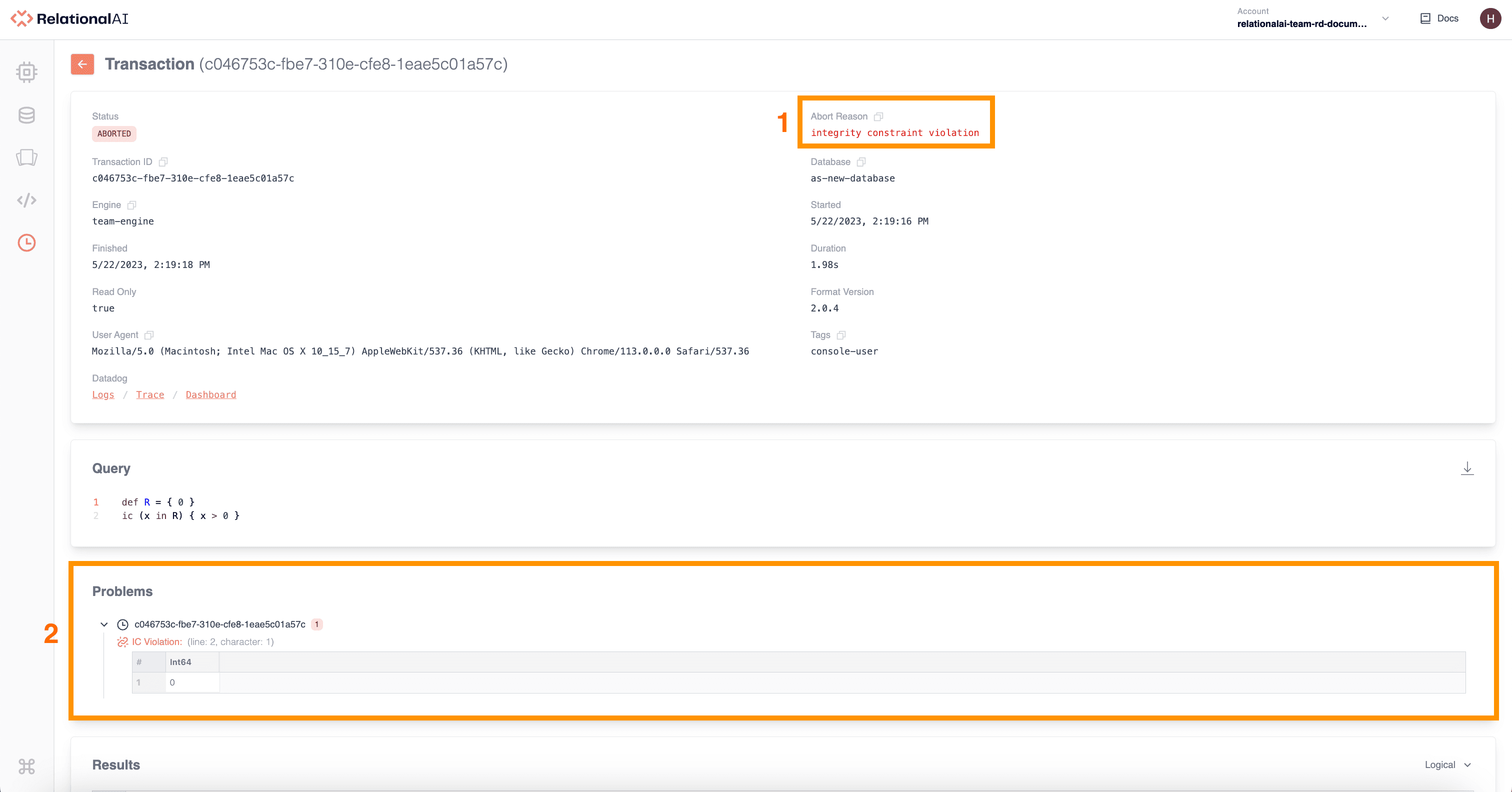Open the command palette icon
This screenshot has width=1512, height=792.
(26, 766)
